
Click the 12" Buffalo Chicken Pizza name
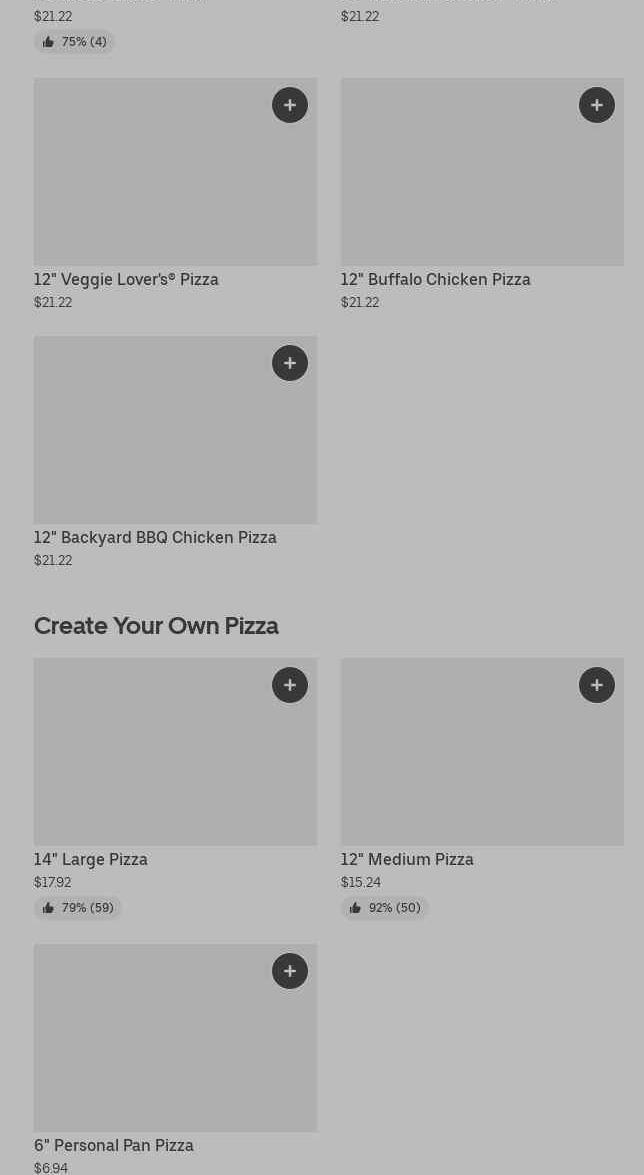[x=435, y=280]
